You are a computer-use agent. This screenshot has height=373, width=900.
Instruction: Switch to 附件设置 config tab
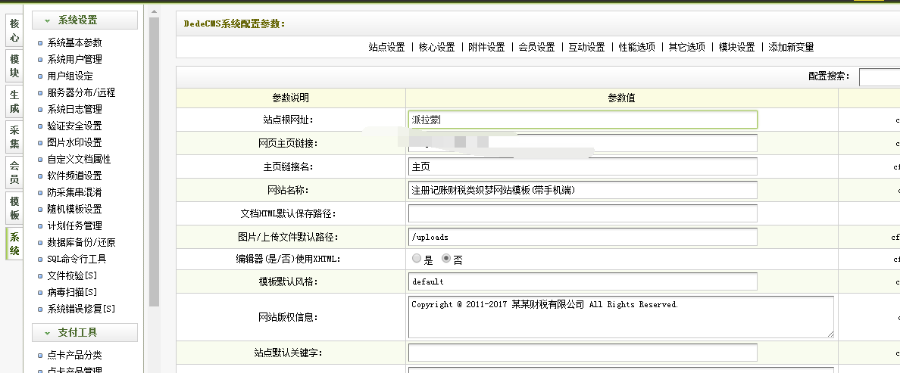click(487, 48)
